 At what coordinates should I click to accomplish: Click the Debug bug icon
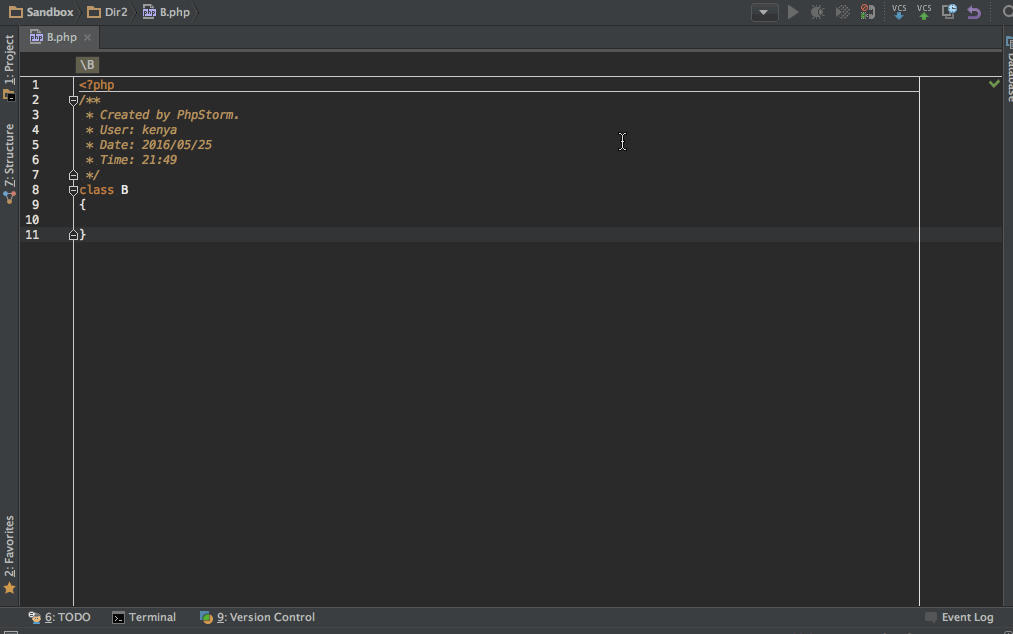(x=817, y=12)
